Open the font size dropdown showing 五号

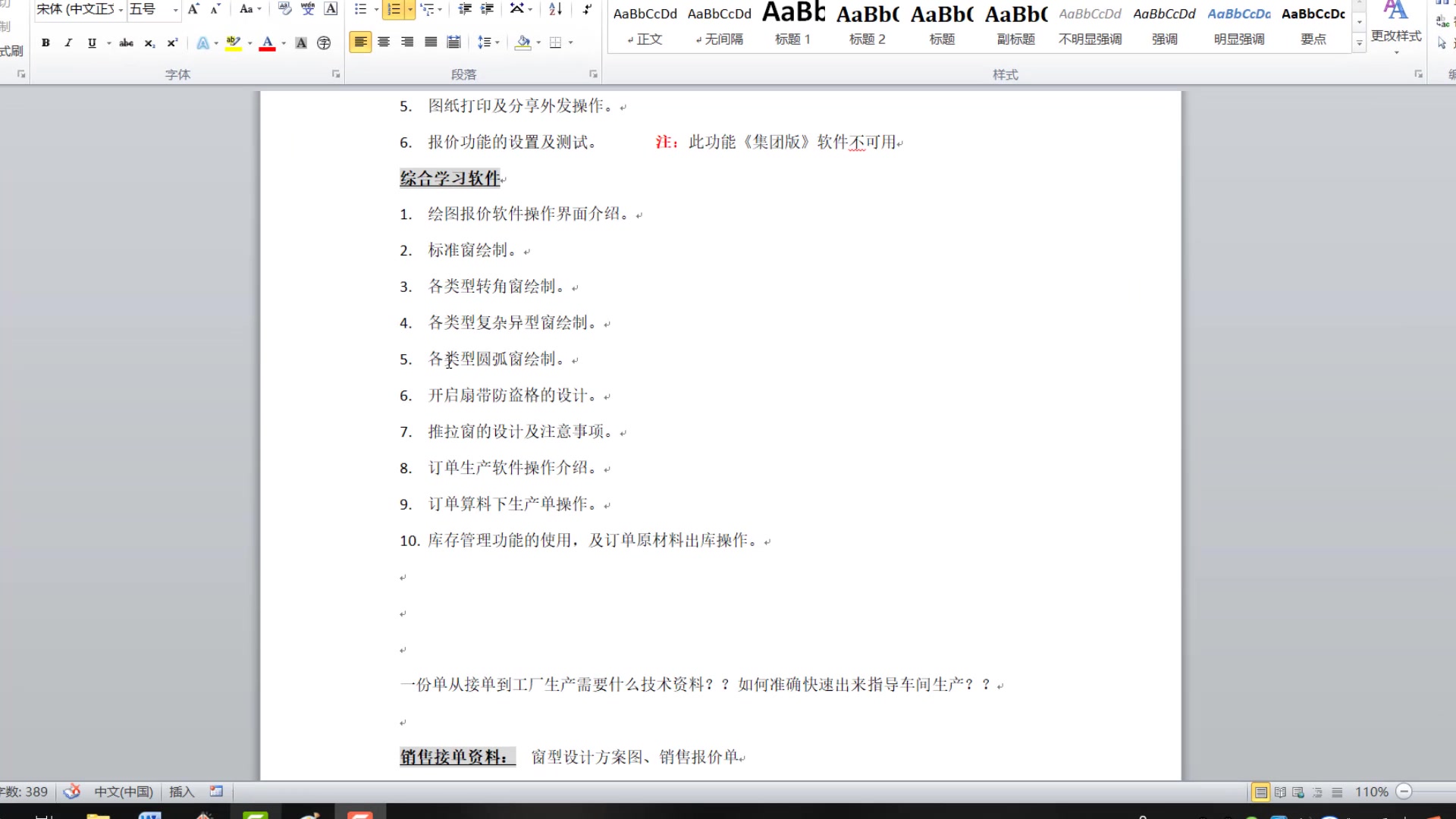coord(175,9)
